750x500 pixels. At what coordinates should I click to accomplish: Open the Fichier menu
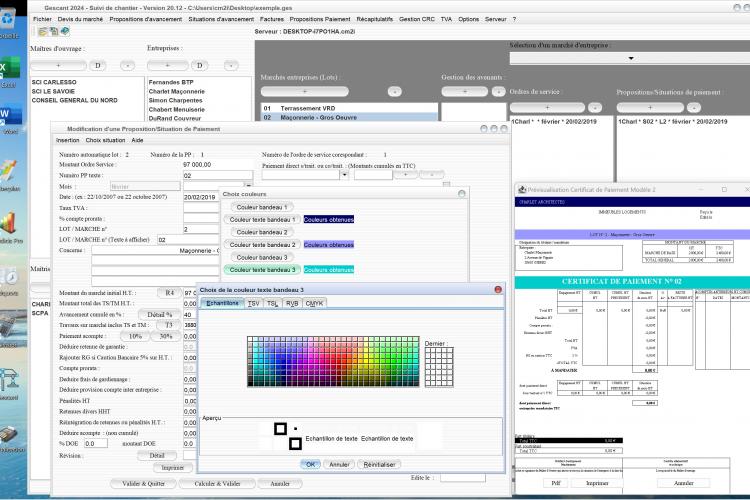(42, 19)
